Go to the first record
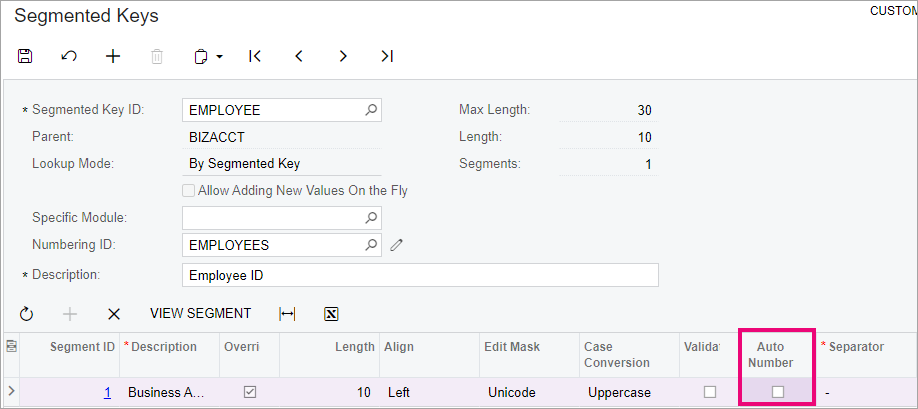 [x=255, y=56]
